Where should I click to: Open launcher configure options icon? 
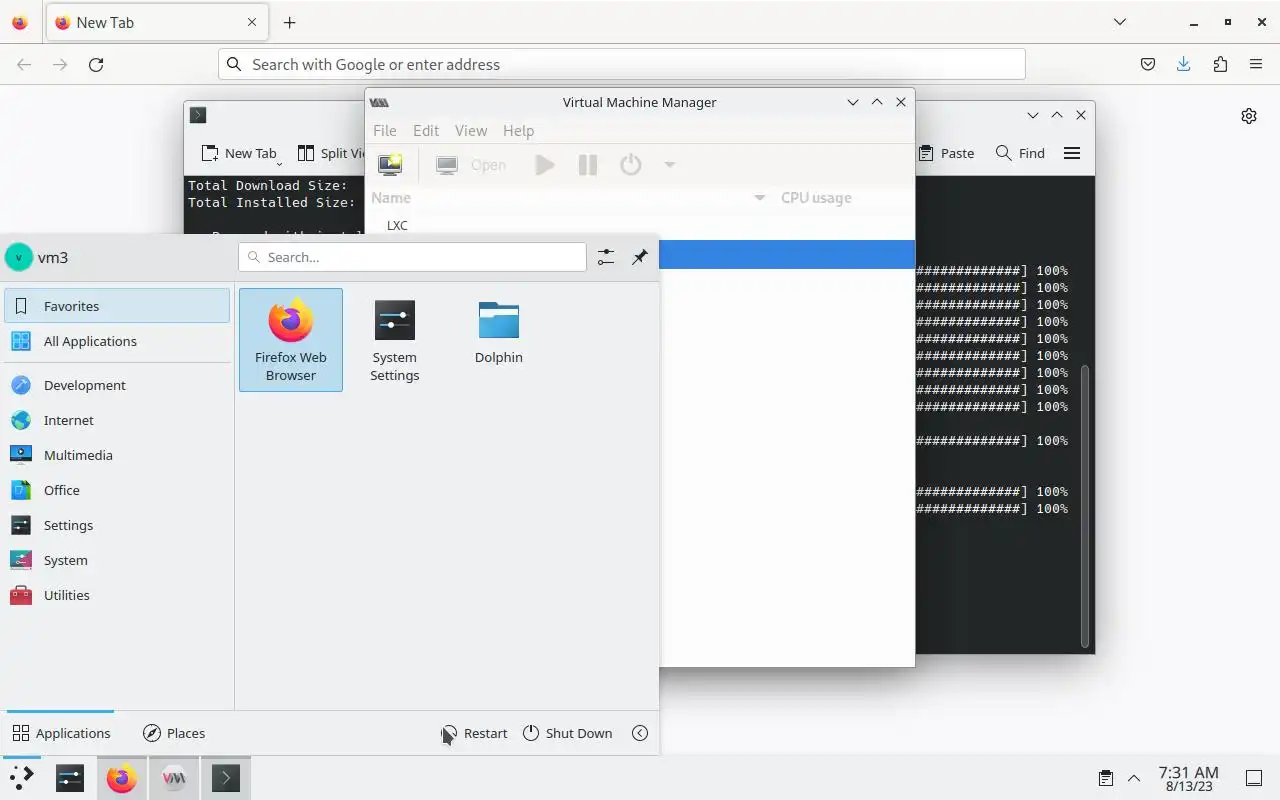pyautogui.click(x=606, y=257)
